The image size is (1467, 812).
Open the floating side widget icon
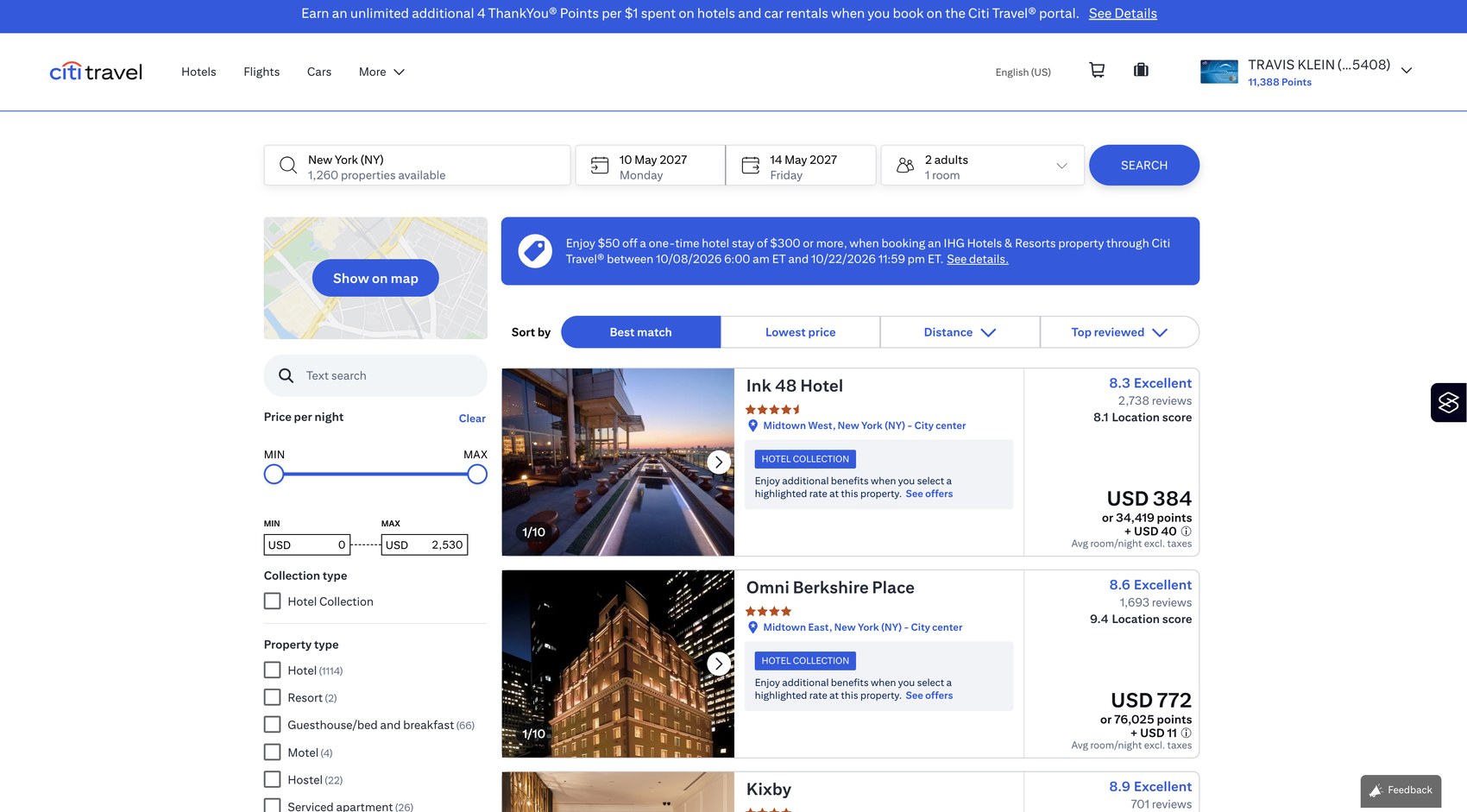(1448, 402)
